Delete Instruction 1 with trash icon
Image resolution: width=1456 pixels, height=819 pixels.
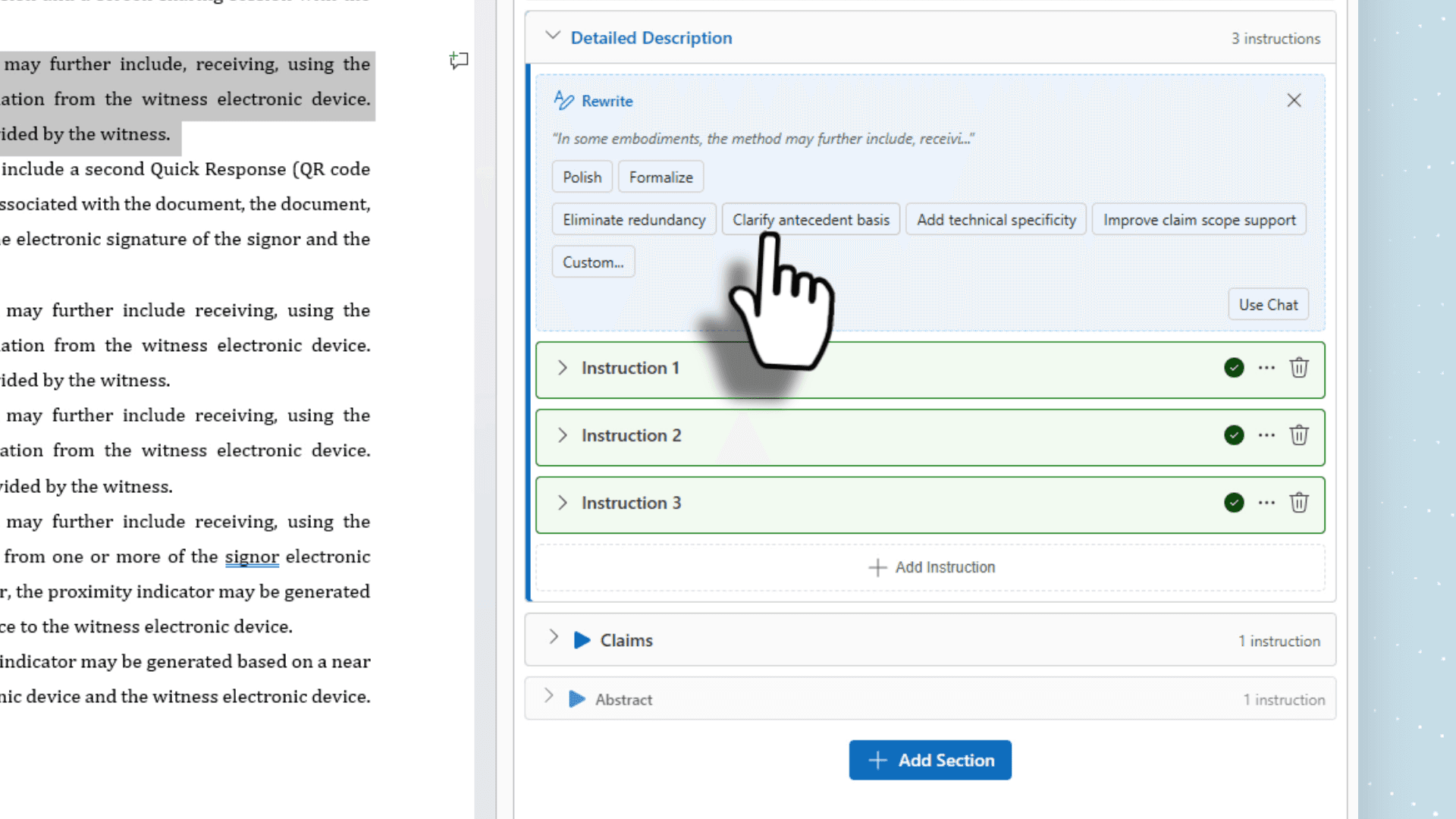(x=1299, y=368)
